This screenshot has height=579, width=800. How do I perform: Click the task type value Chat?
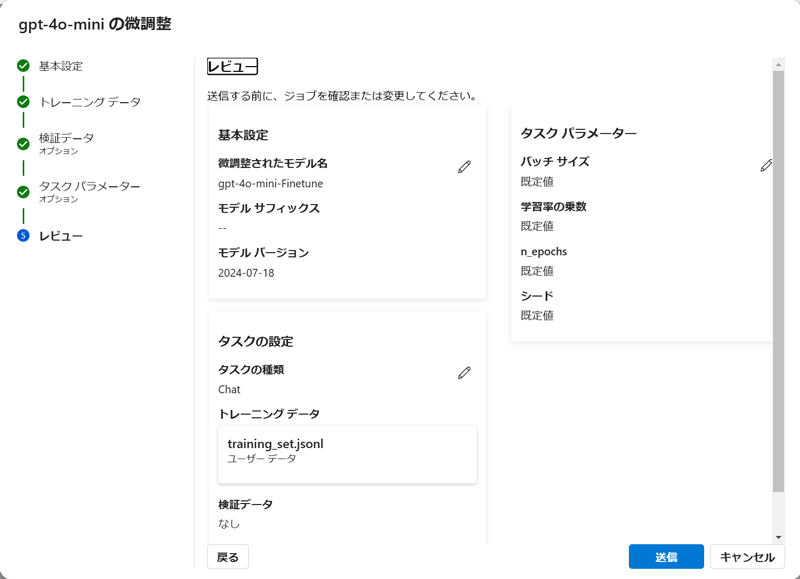pos(229,389)
